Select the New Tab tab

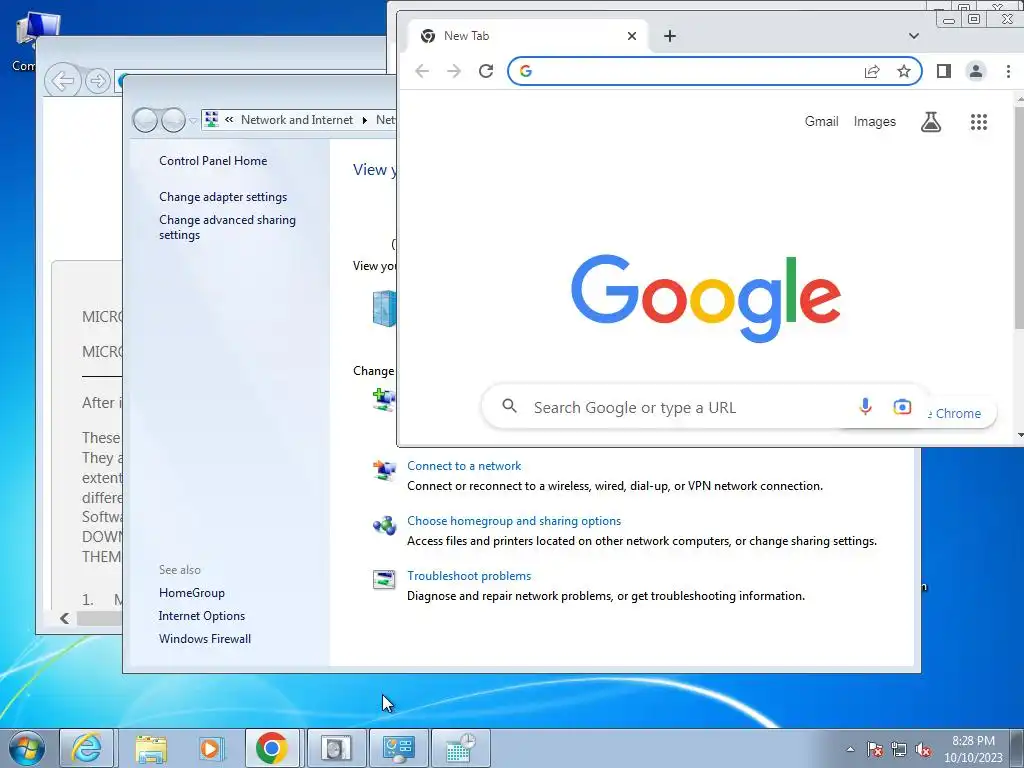tap(528, 36)
